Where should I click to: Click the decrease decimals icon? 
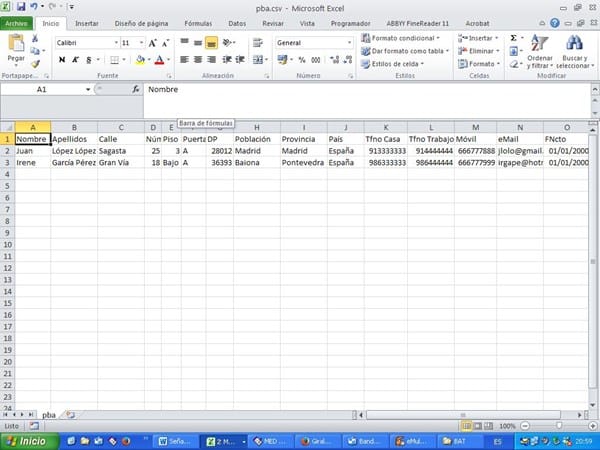347,60
